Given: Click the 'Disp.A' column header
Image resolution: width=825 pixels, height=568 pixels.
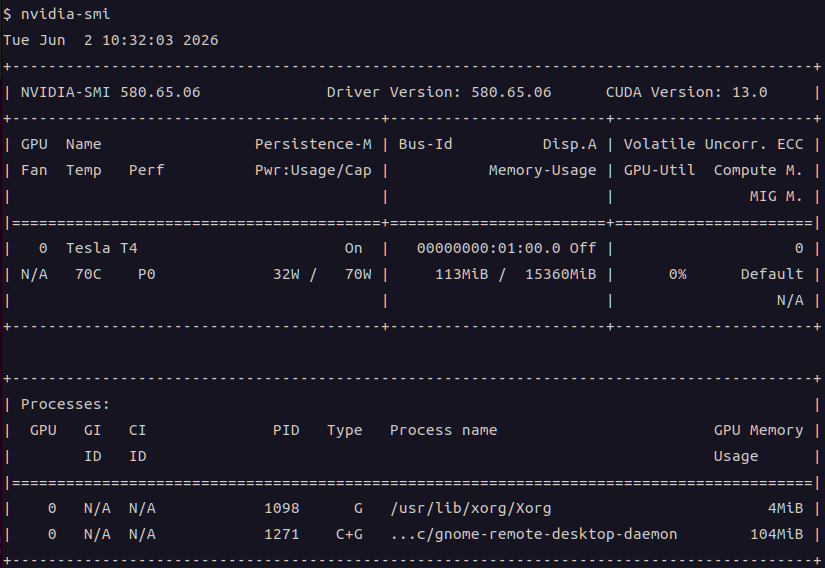Looking at the screenshot, I should click(x=570, y=144).
